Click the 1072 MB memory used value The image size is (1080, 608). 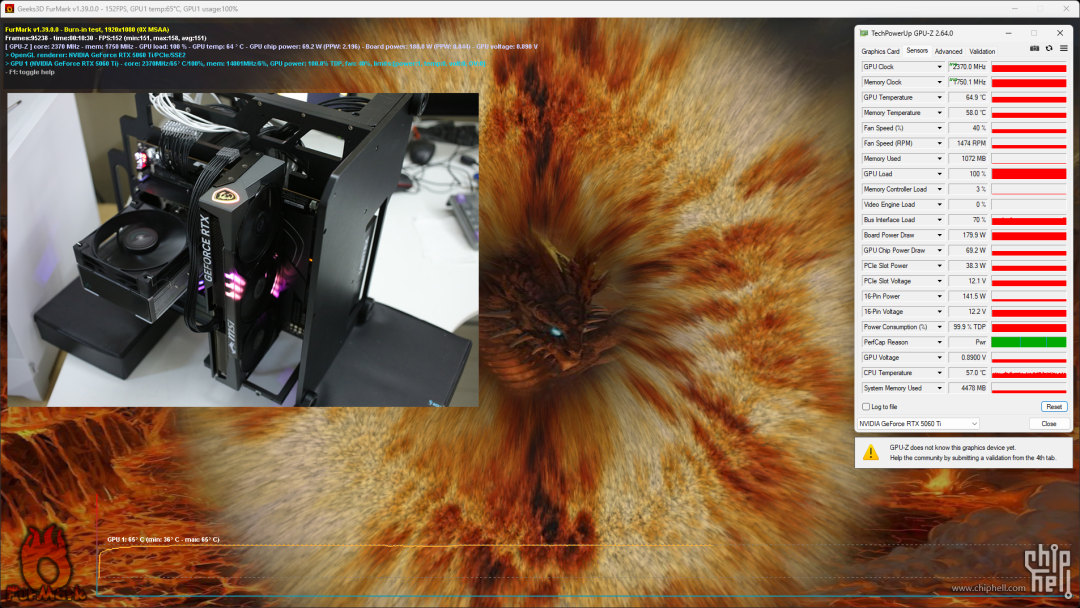968,158
